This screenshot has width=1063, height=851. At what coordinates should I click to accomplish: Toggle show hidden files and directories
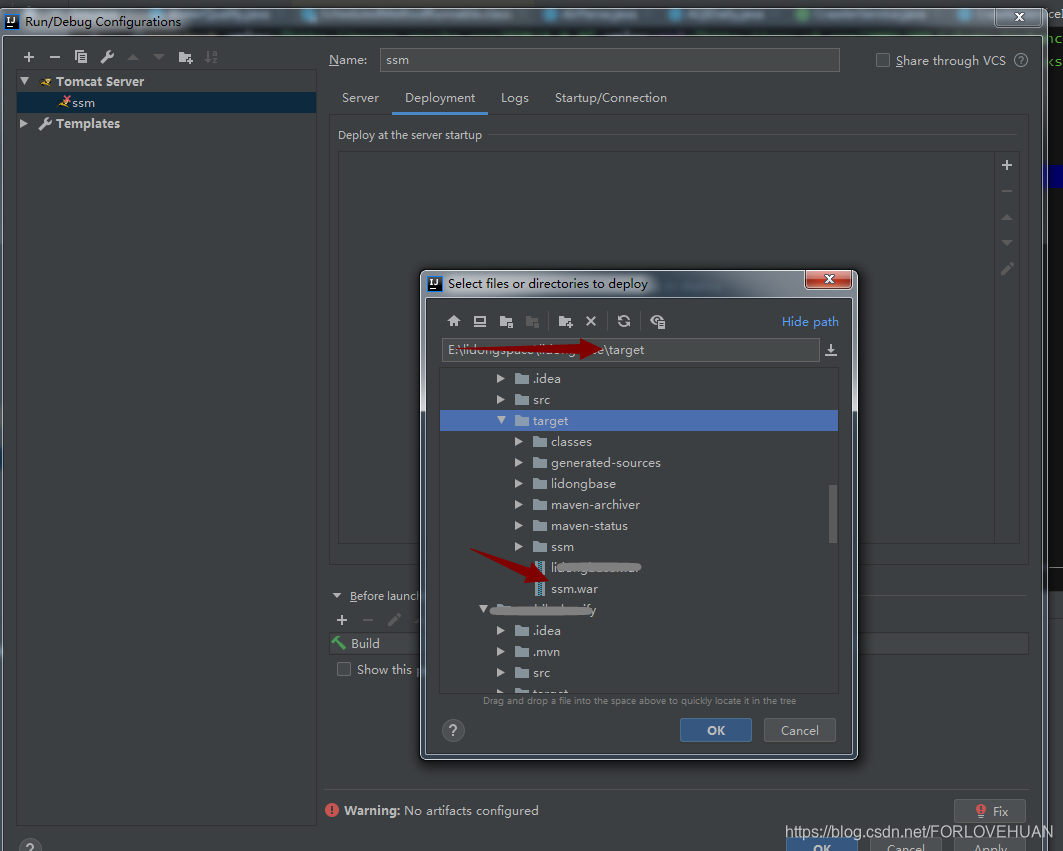657,321
